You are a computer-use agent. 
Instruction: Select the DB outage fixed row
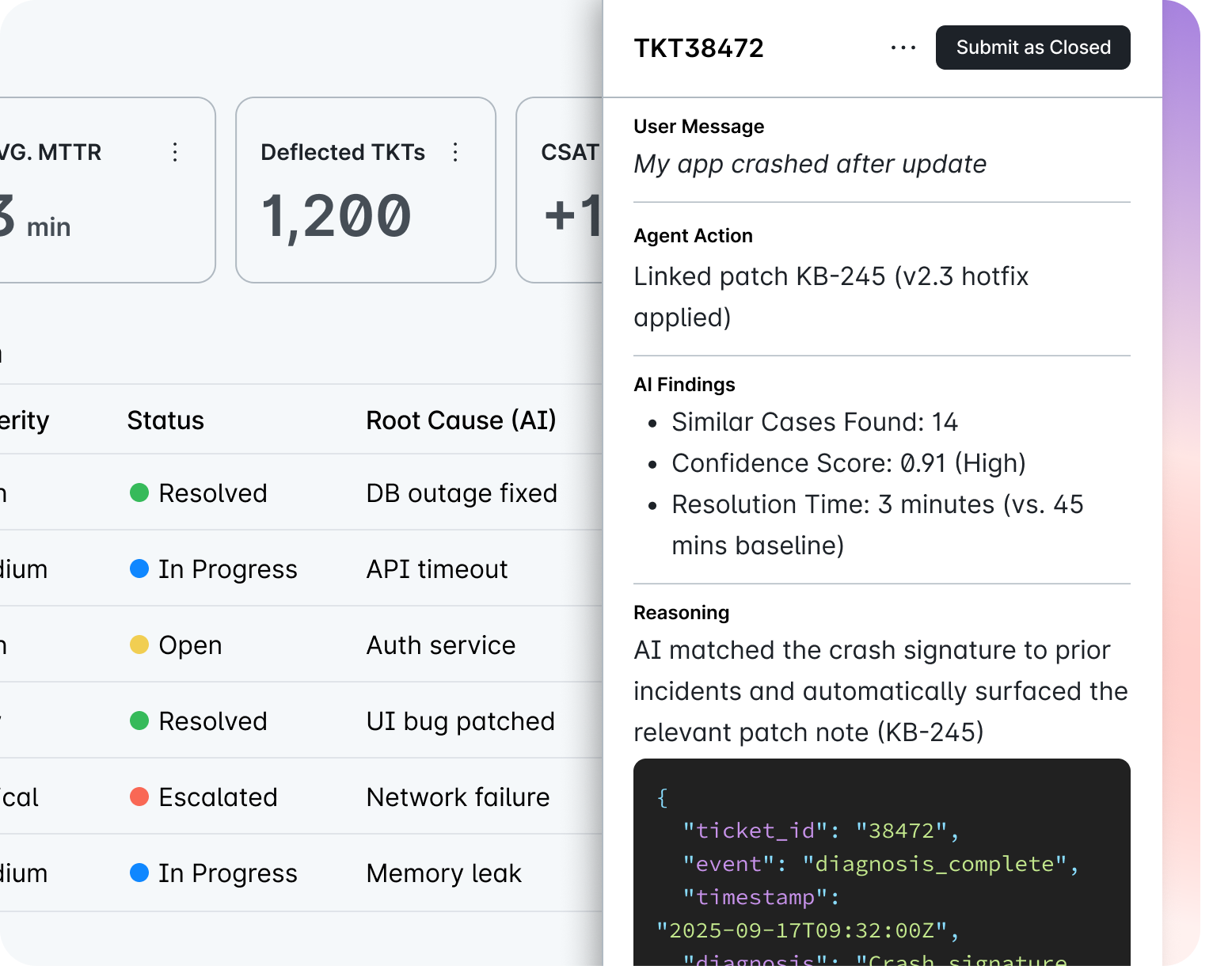[461, 493]
